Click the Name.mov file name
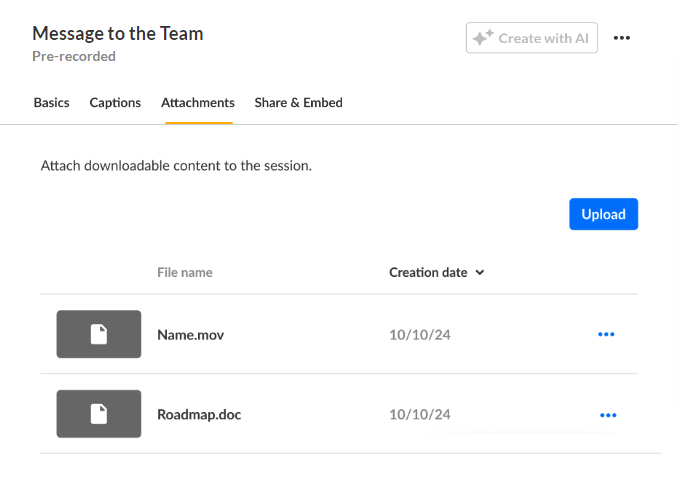The height and width of the screenshot is (497, 679). 190,335
